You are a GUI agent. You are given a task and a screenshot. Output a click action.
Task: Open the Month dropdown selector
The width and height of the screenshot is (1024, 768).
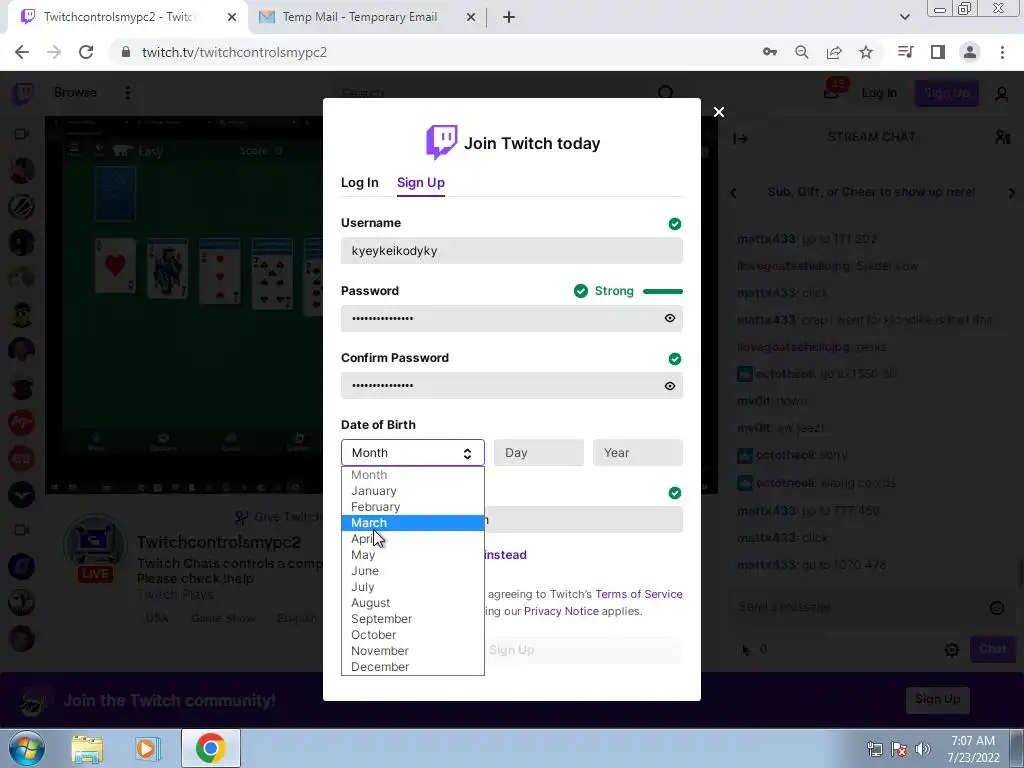click(x=412, y=453)
